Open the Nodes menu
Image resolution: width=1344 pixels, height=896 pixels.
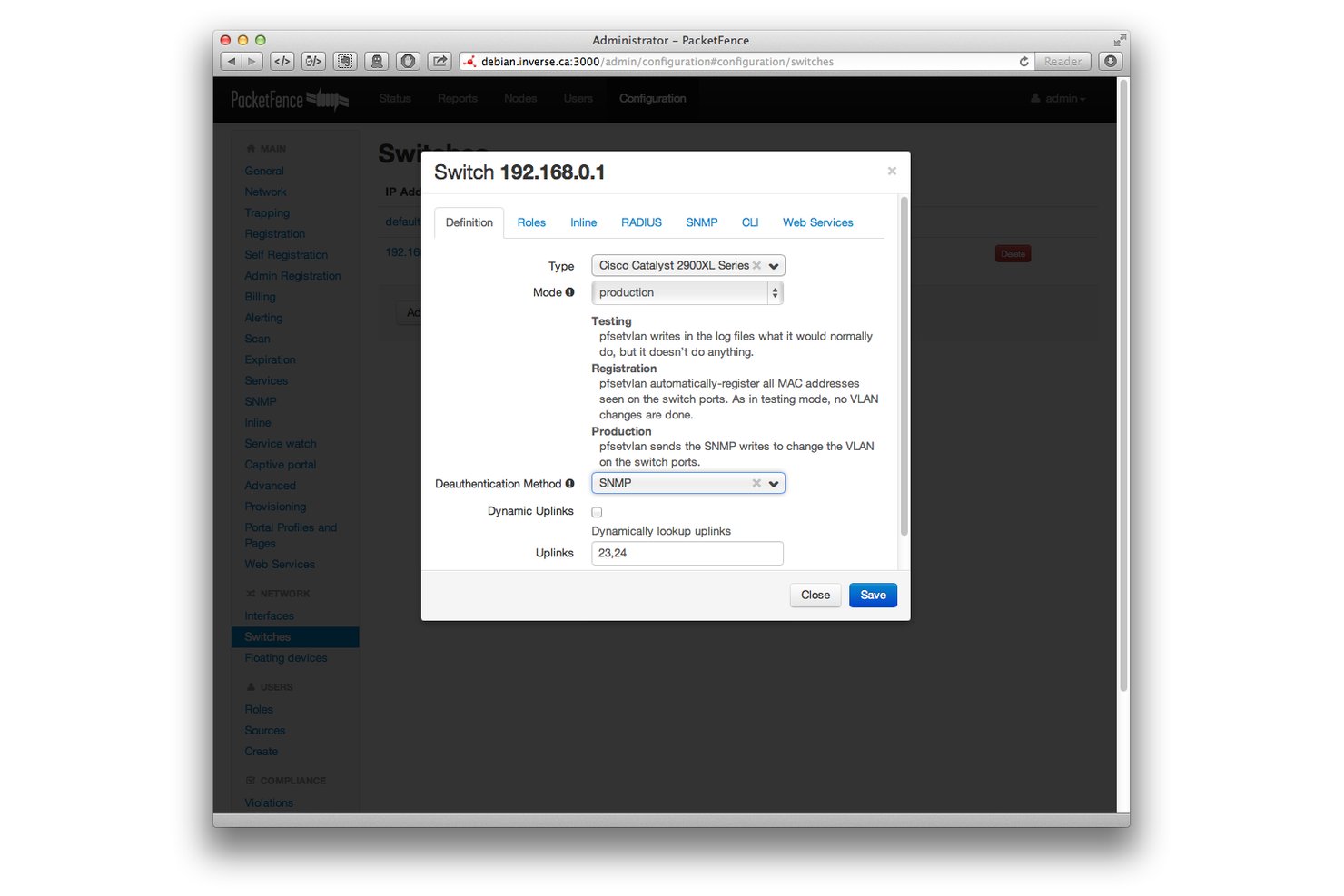tap(520, 98)
